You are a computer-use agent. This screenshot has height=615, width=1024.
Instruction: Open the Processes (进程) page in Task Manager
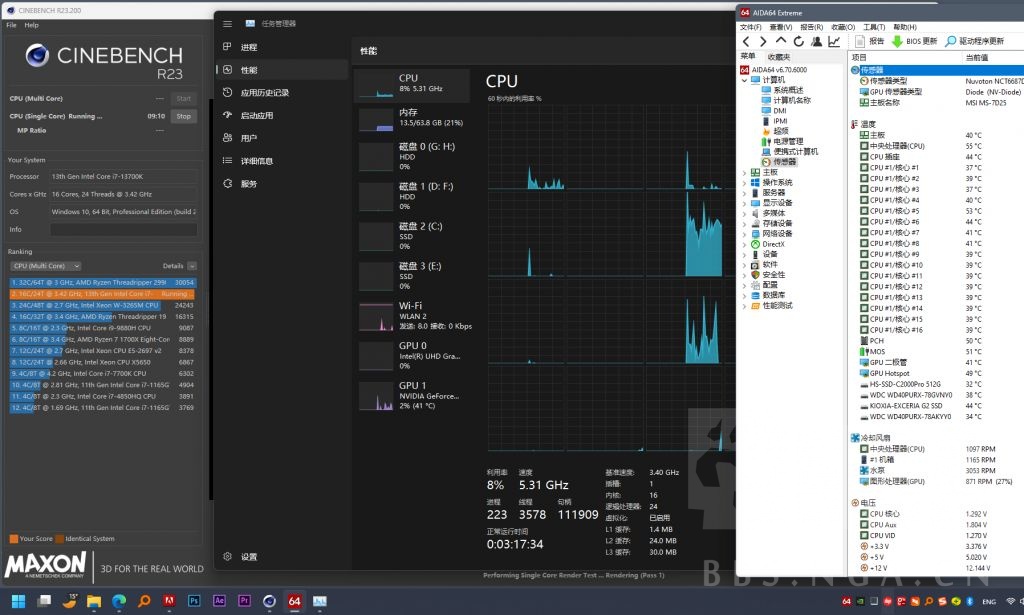pos(247,46)
